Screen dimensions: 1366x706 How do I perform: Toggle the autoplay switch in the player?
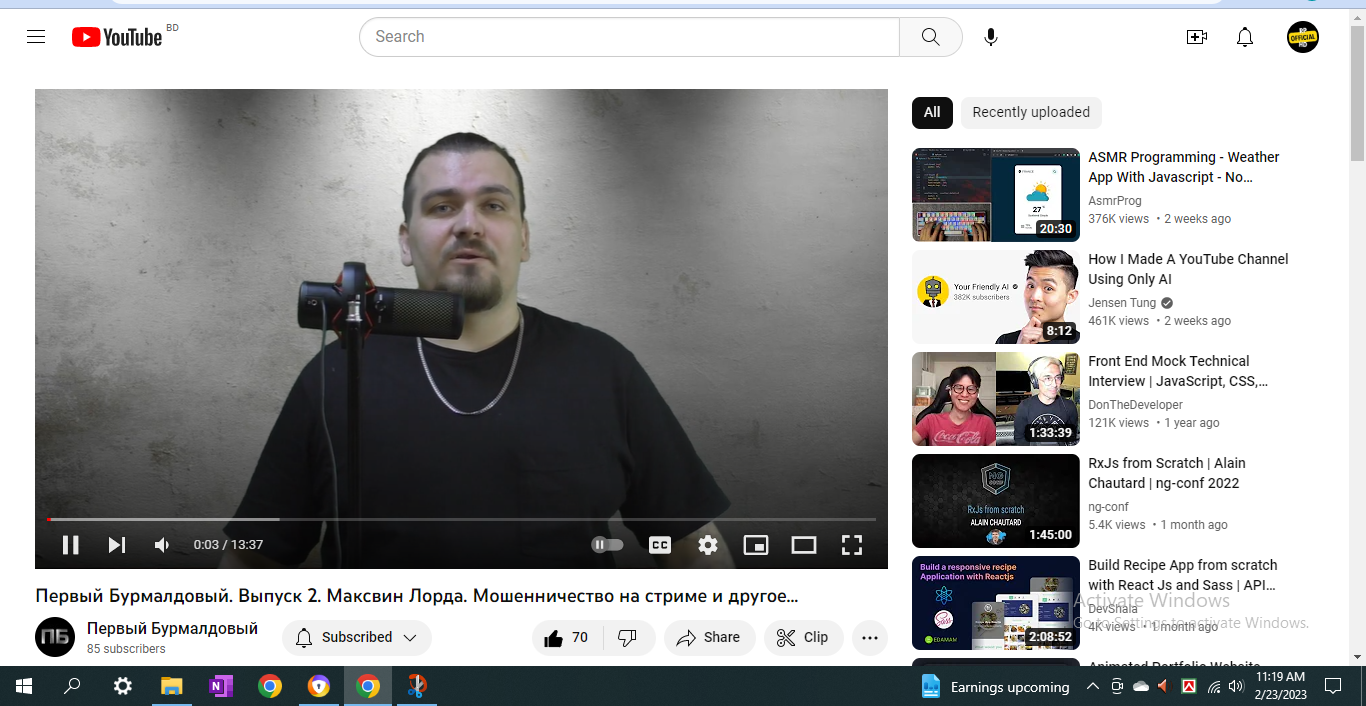[x=607, y=545]
